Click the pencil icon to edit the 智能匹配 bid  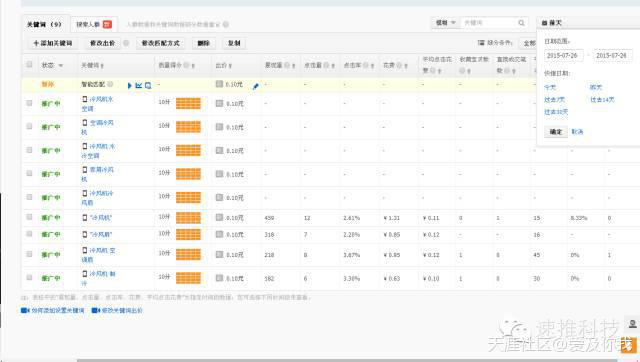point(256,86)
